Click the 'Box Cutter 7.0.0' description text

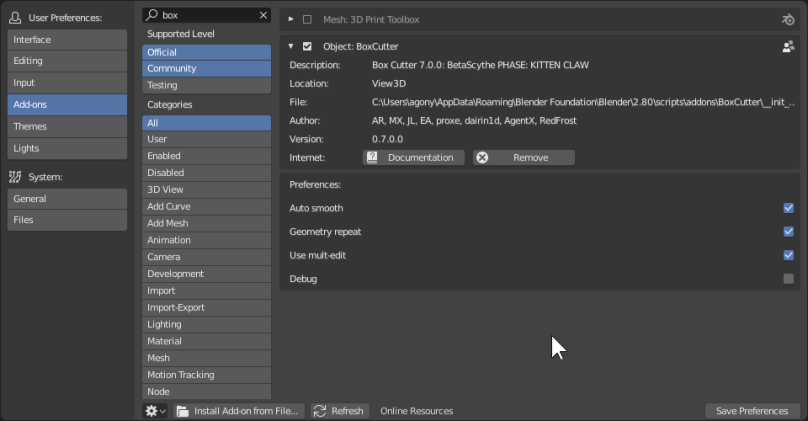tap(480, 65)
